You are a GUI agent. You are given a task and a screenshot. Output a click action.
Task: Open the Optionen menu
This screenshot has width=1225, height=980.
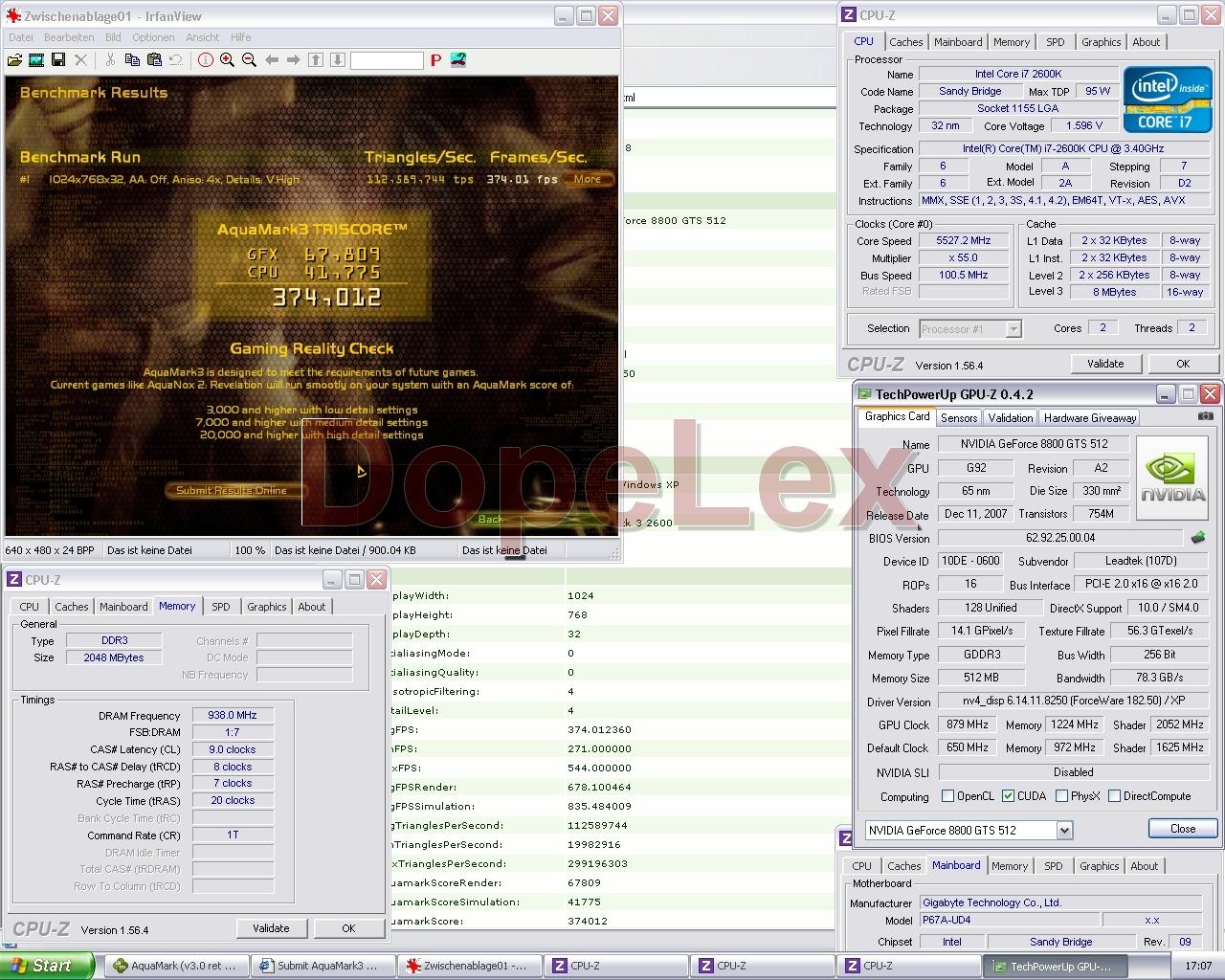pyautogui.click(x=153, y=37)
